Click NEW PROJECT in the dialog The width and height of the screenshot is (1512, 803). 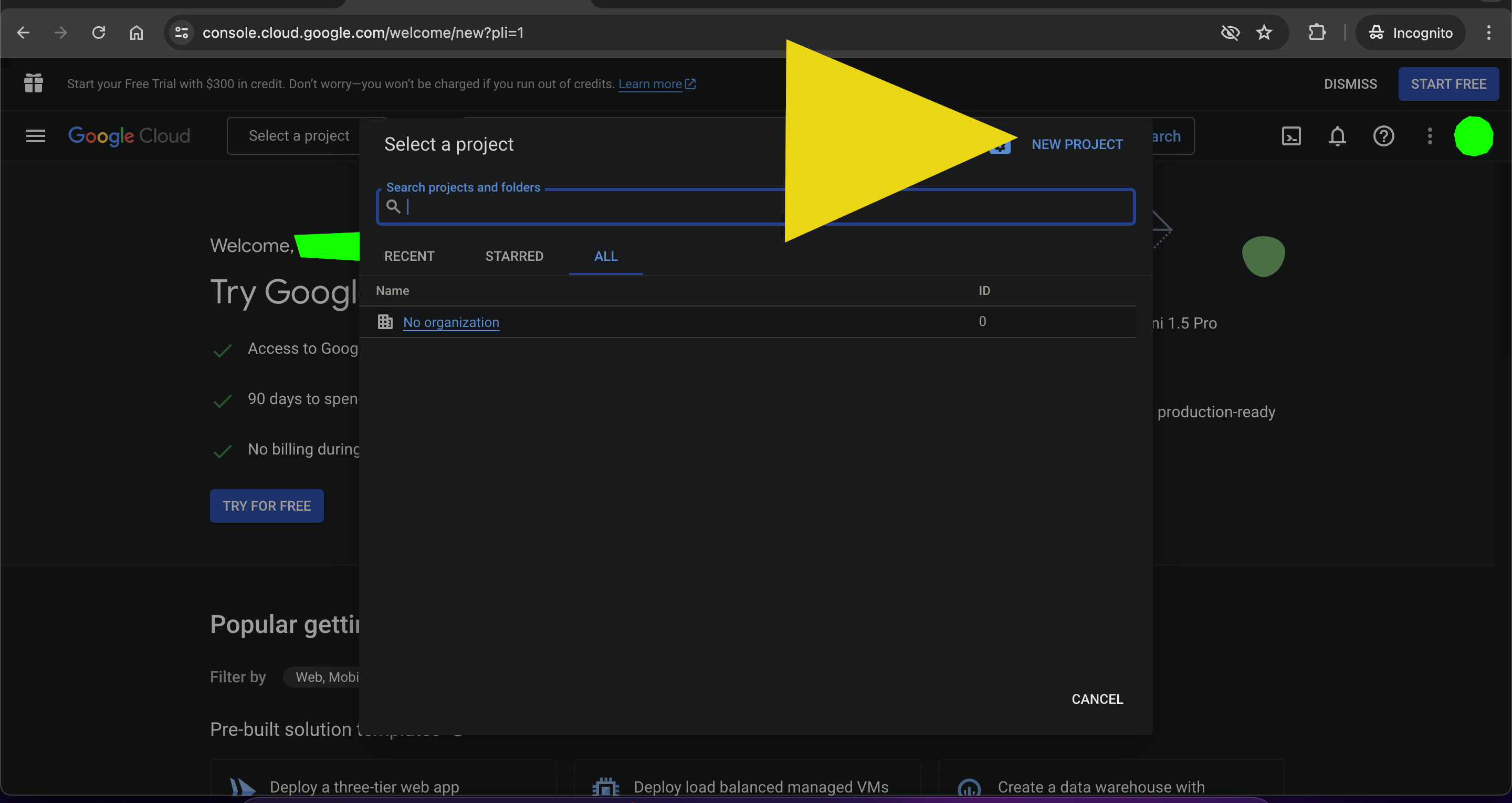tap(1077, 144)
